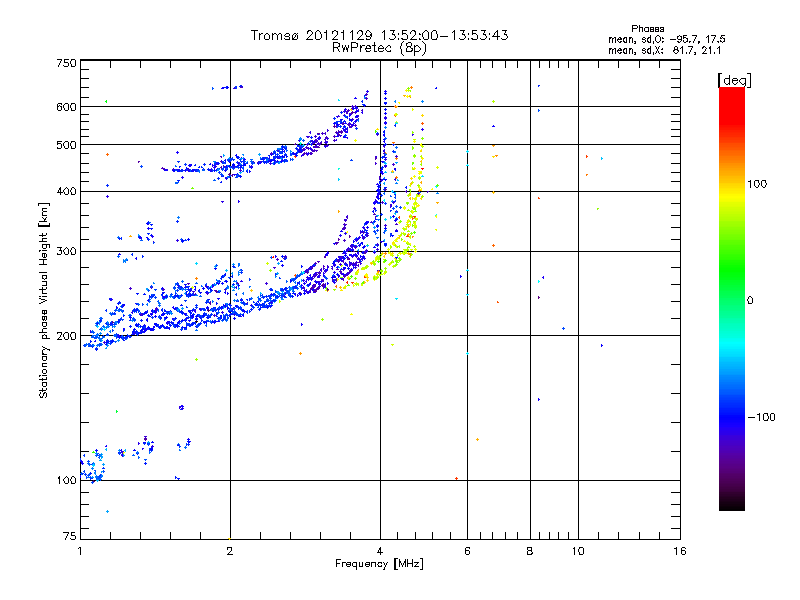Click the height axis tick '500'
This screenshot has width=800, height=600.
66,145
